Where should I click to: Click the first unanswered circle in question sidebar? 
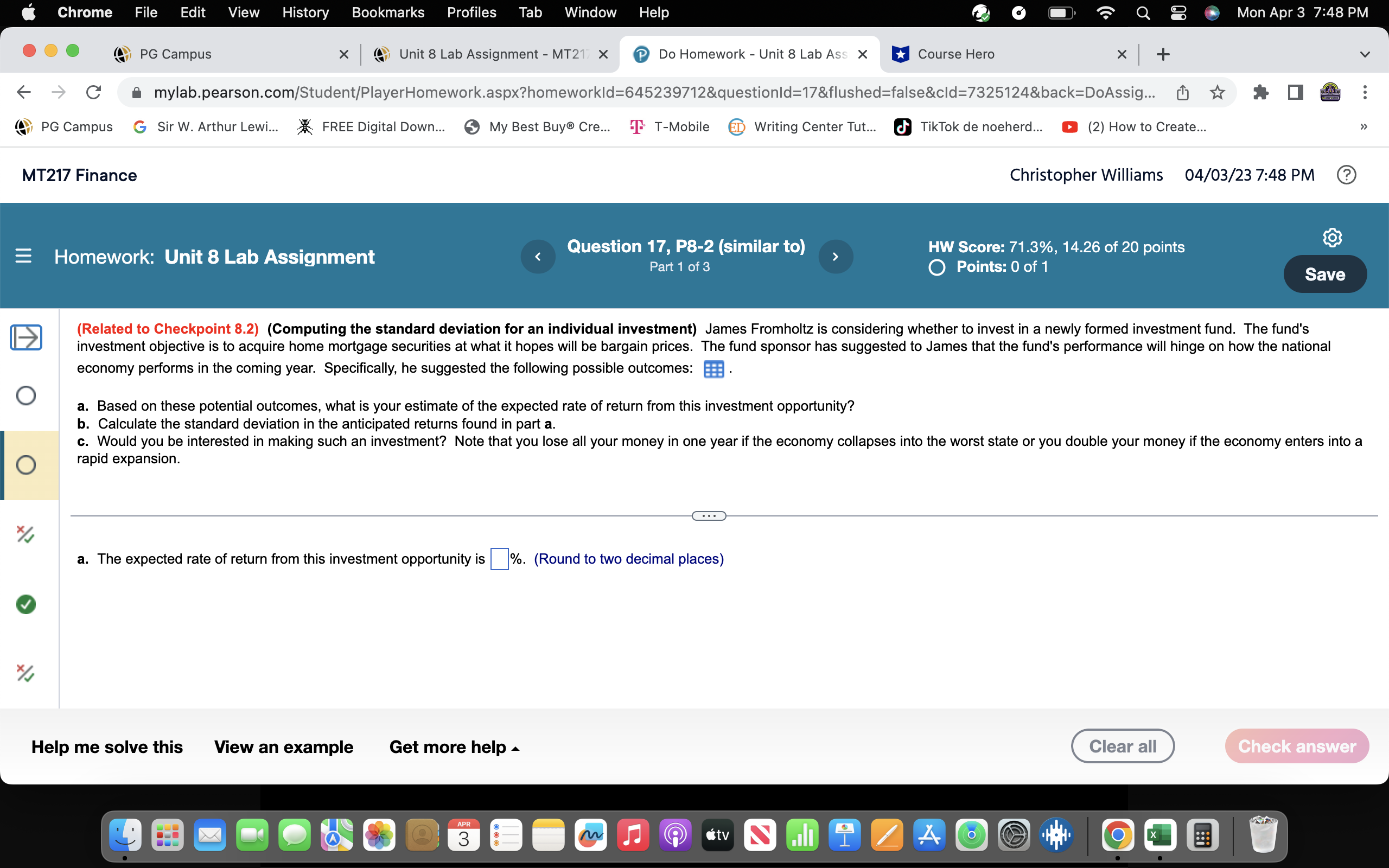[26, 395]
